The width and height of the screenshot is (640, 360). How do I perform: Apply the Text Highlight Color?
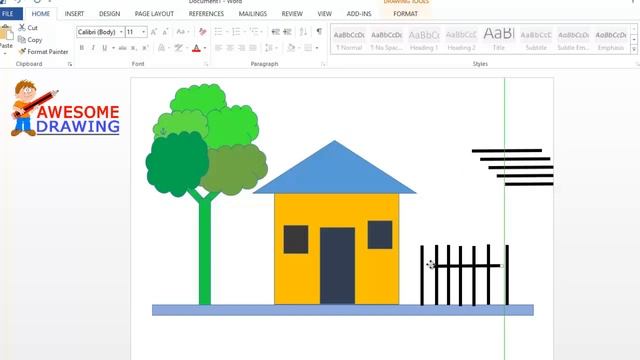178,48
